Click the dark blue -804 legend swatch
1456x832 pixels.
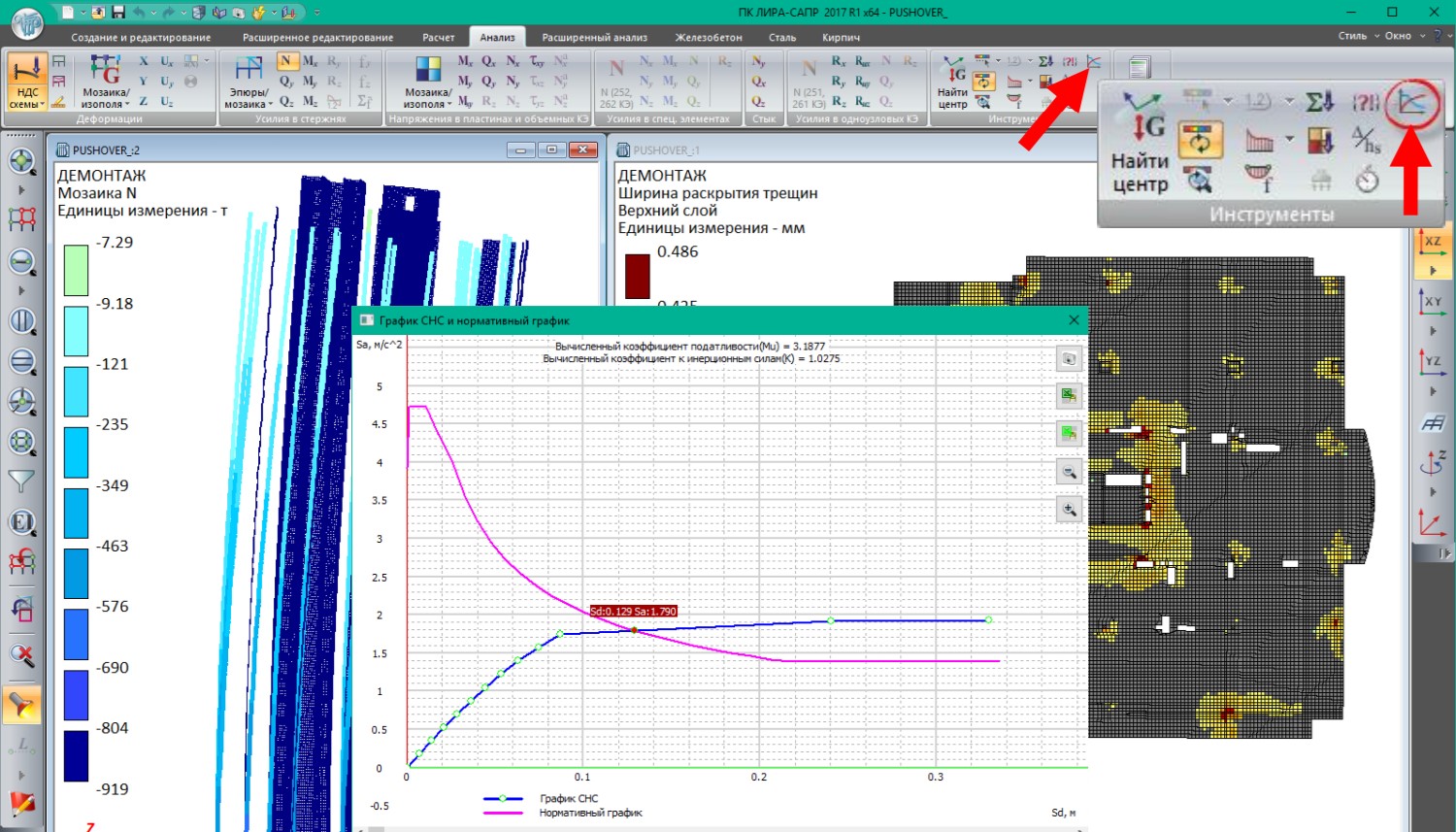tap(76, 755)
